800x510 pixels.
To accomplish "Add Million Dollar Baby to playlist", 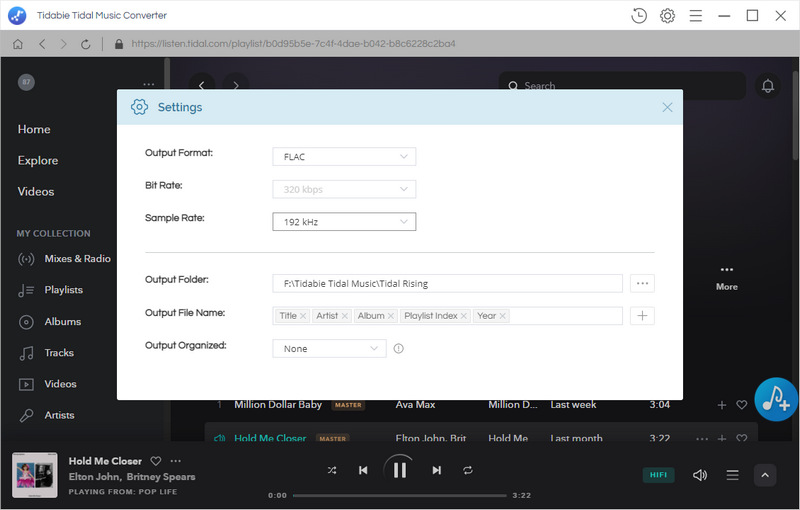I will click(721, 405).
